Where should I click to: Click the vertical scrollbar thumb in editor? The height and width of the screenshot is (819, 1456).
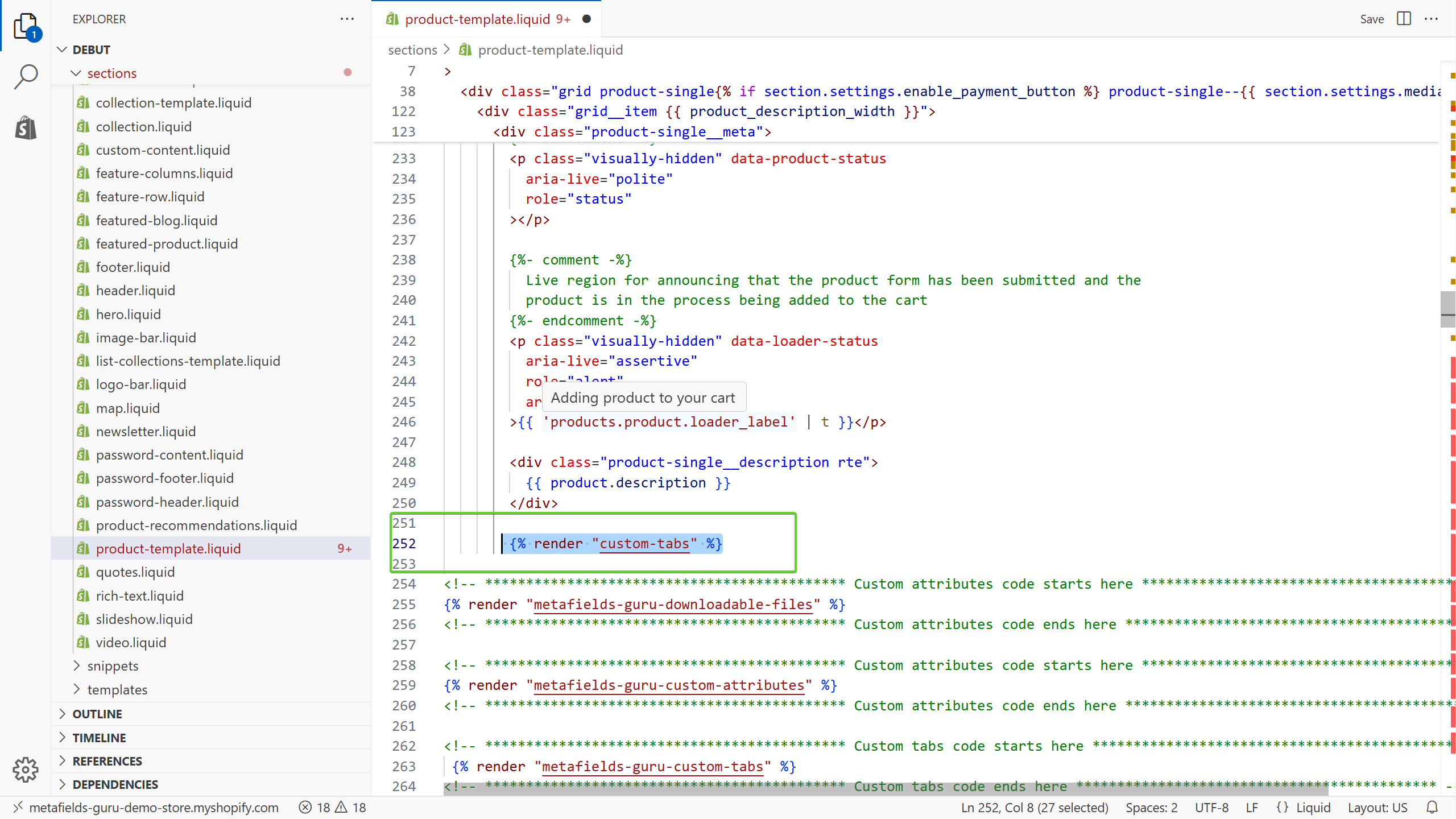coord(1447,309)
